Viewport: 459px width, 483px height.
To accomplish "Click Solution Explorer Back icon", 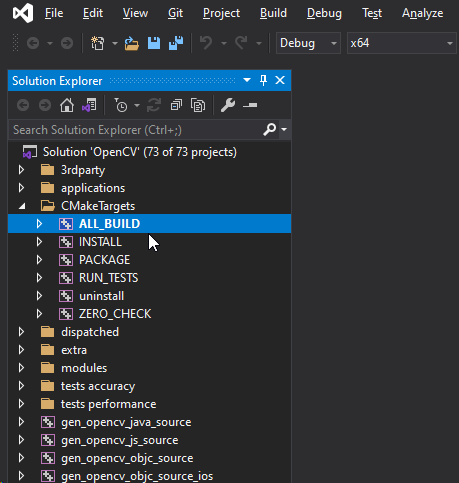I will tap(23, 105).
